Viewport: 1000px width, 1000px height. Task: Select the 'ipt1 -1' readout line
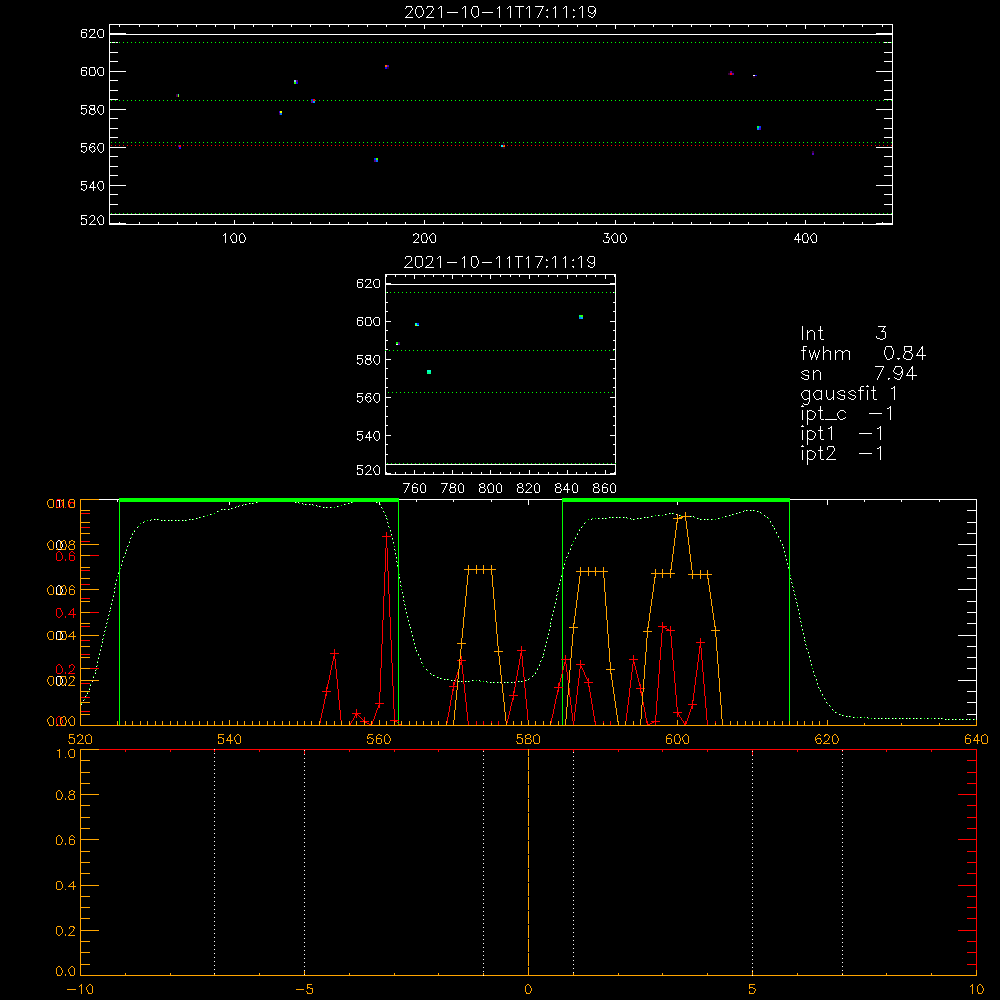pos(842,434)
